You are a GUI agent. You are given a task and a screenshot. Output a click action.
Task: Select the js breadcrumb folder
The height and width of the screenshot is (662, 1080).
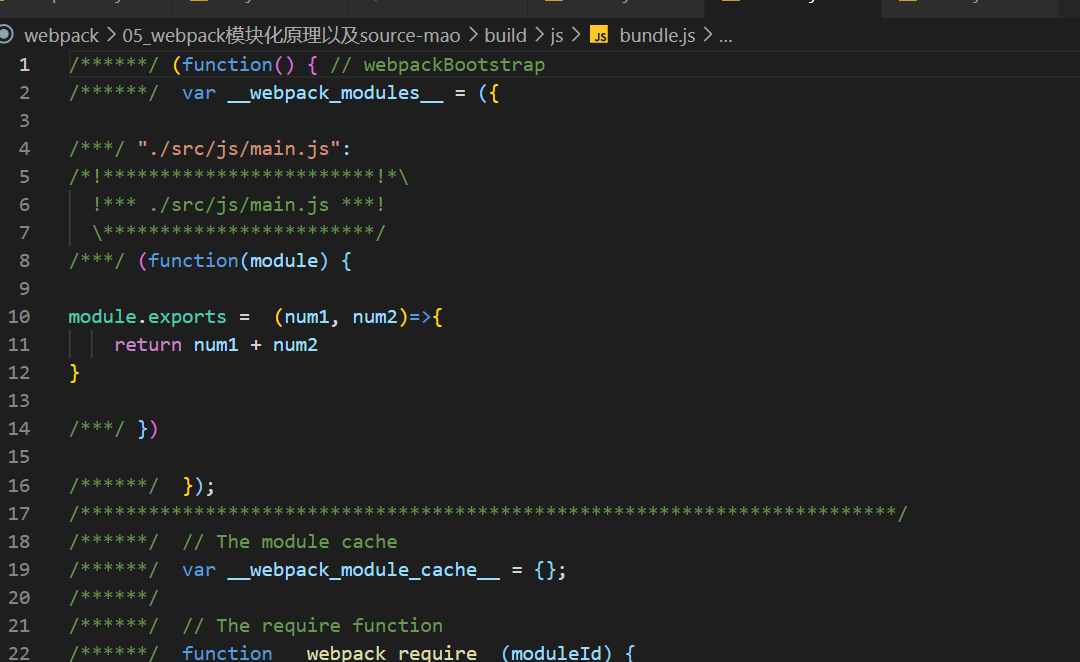pos(557,35)
